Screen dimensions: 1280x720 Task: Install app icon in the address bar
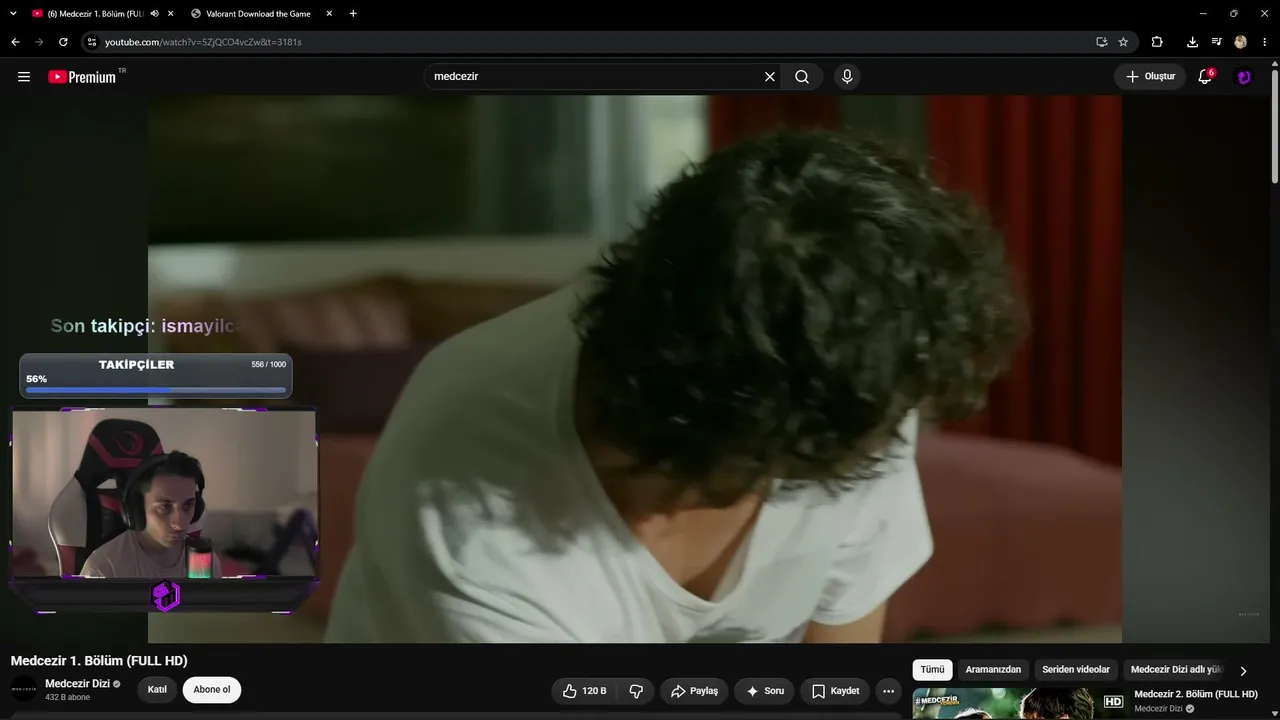pos(1101,42)
